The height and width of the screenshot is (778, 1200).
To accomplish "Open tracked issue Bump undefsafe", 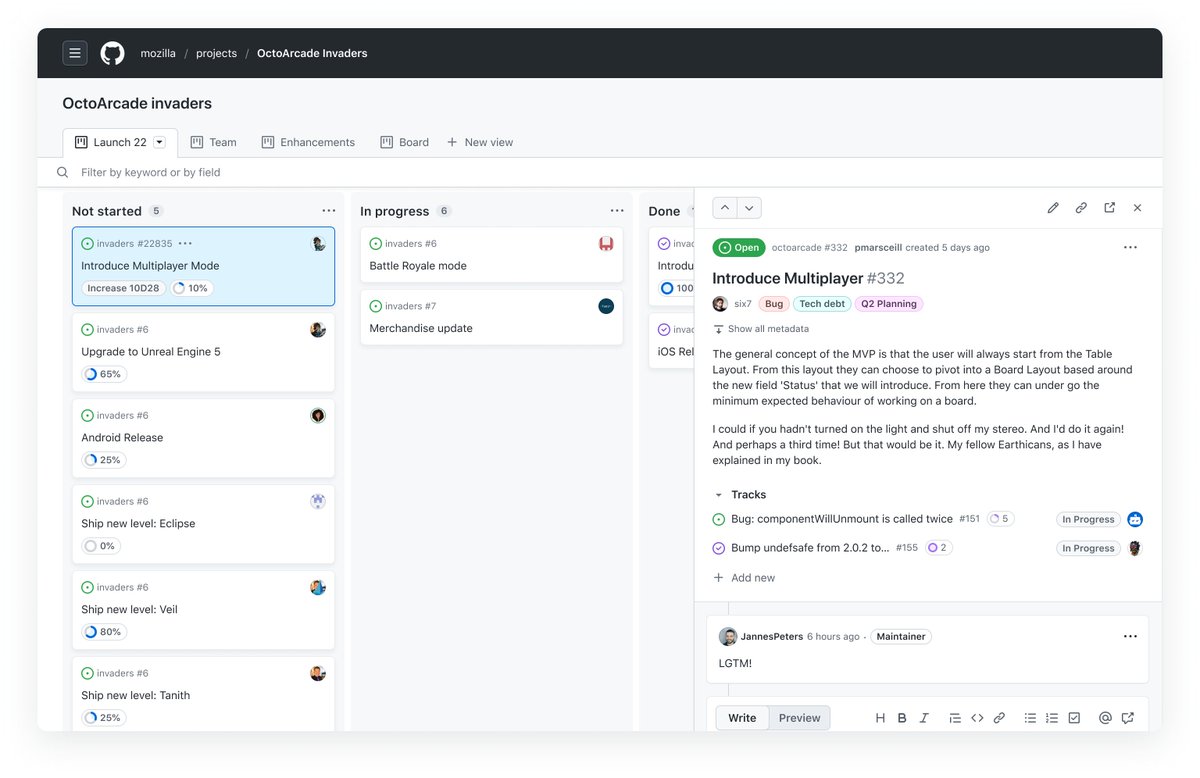I will tap(810, 548).
